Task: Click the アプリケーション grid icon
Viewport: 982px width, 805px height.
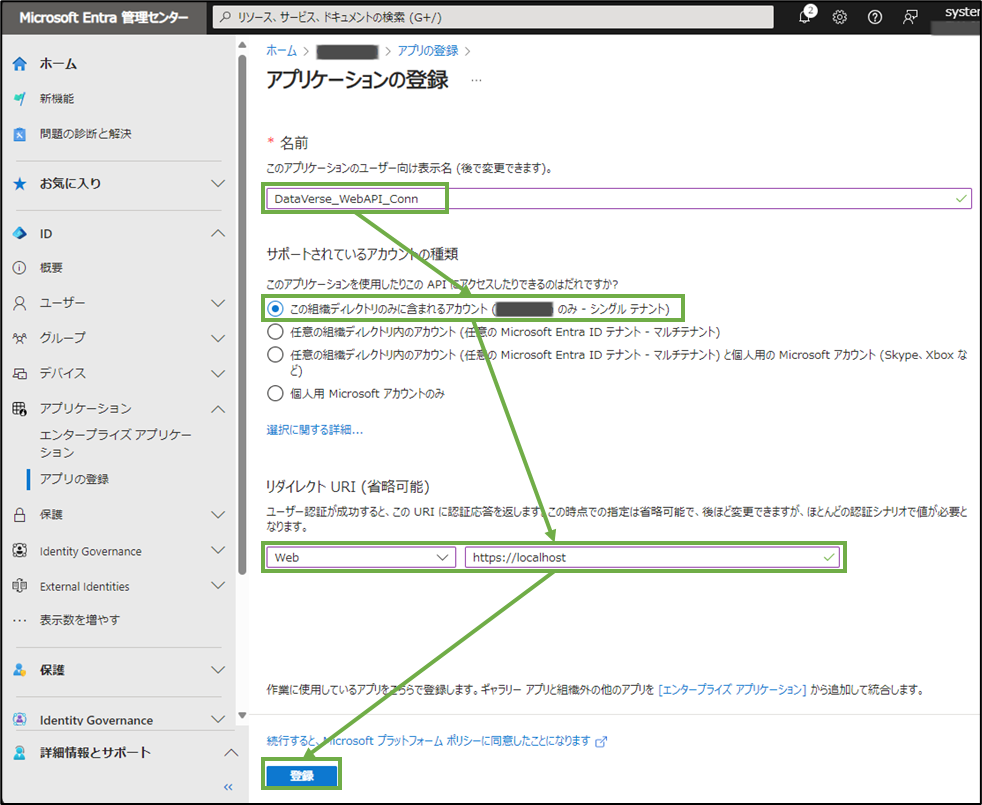Action: [20, 409]
